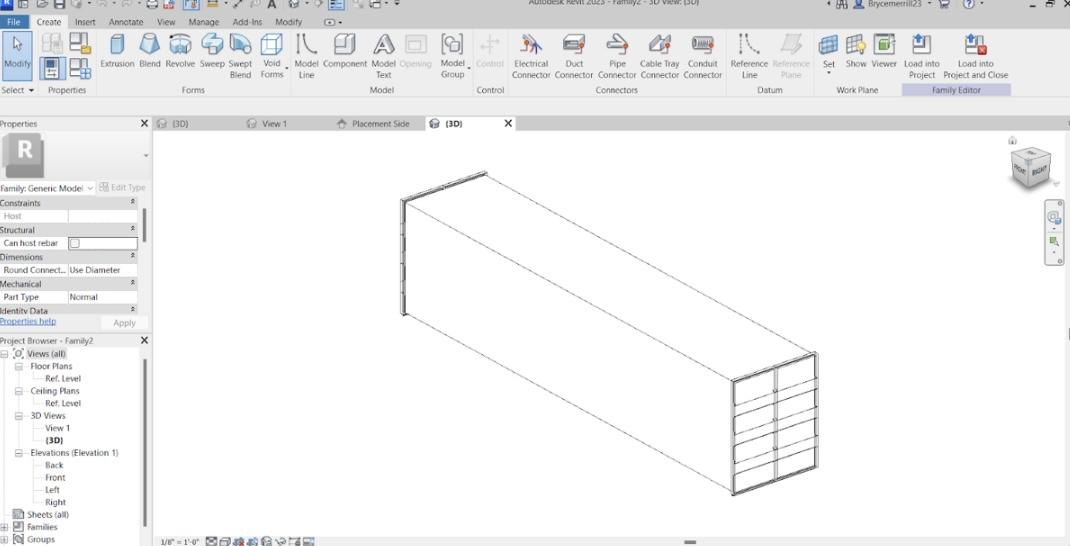1070x546 pixels.
Task: Click the Round Connector Use Diameter value
Action: [102, 270]
